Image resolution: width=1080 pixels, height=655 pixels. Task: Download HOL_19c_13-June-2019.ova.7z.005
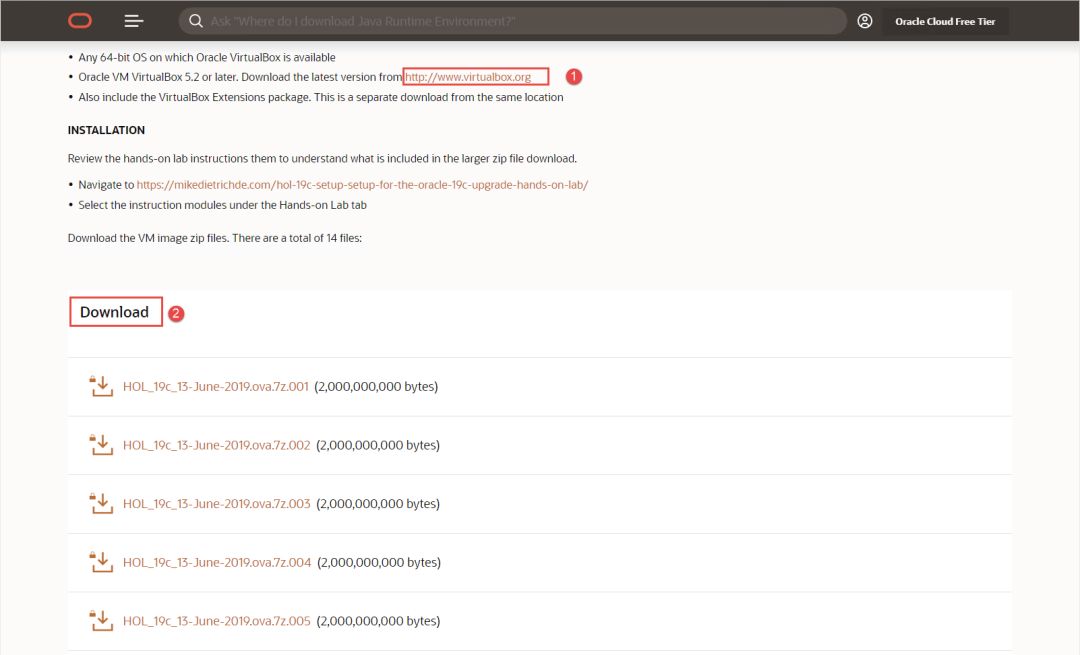[x=216, y=621]
